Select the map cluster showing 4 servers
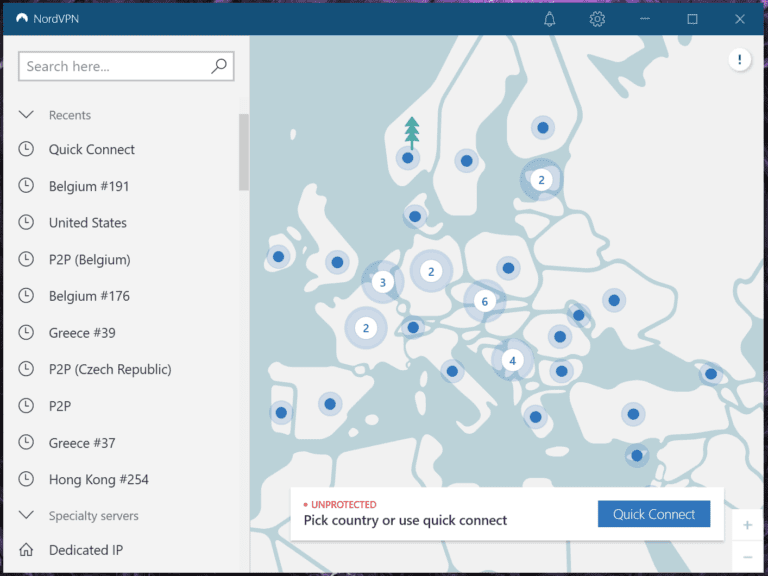Image resolution: width=768 pixels, height=576 pixels. click(x=512, y=360)
